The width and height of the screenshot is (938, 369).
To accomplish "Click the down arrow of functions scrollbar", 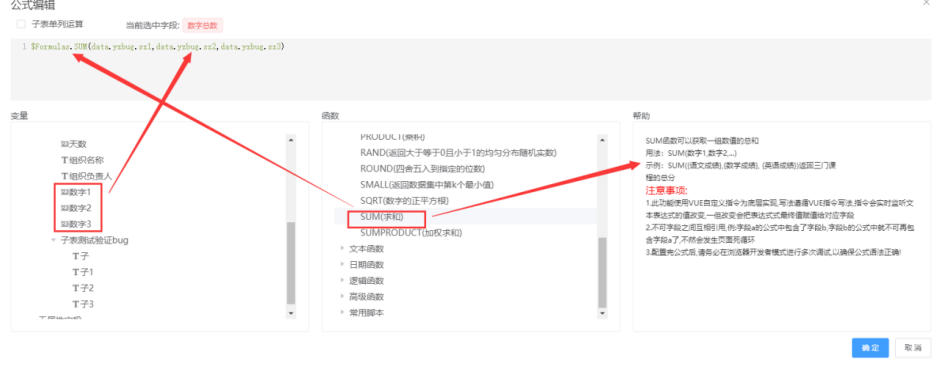I will [602, 312].
